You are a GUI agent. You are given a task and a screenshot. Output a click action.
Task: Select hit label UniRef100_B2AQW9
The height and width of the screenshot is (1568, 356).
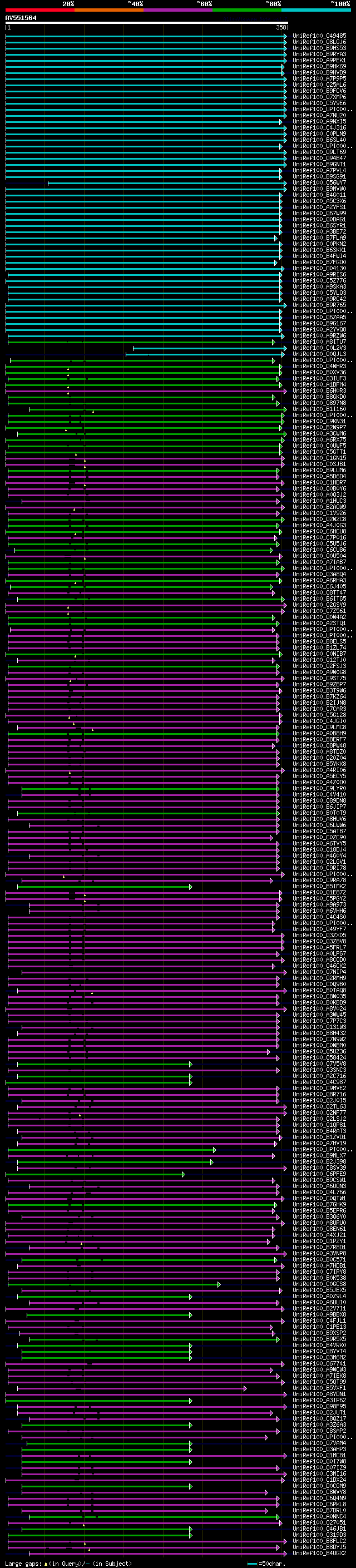click(x=319, y=507)
